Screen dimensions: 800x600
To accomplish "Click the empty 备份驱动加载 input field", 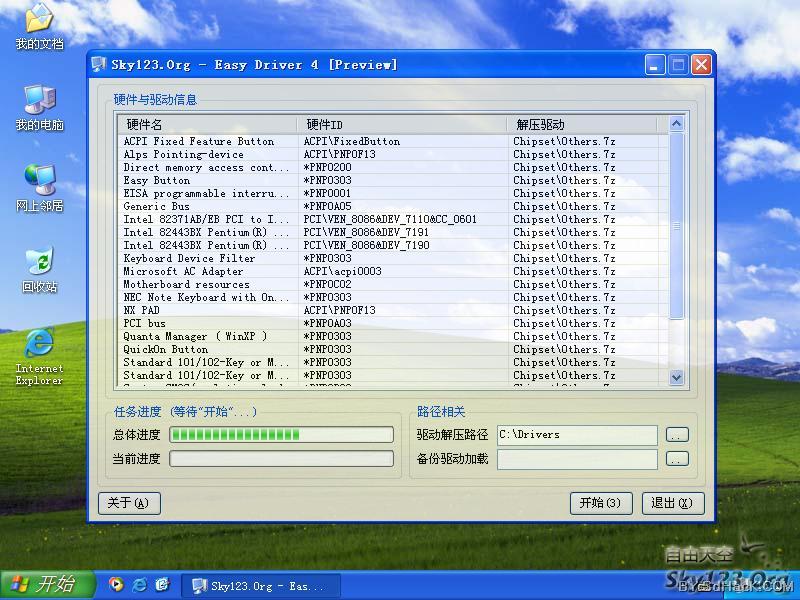I will [577, 459].
